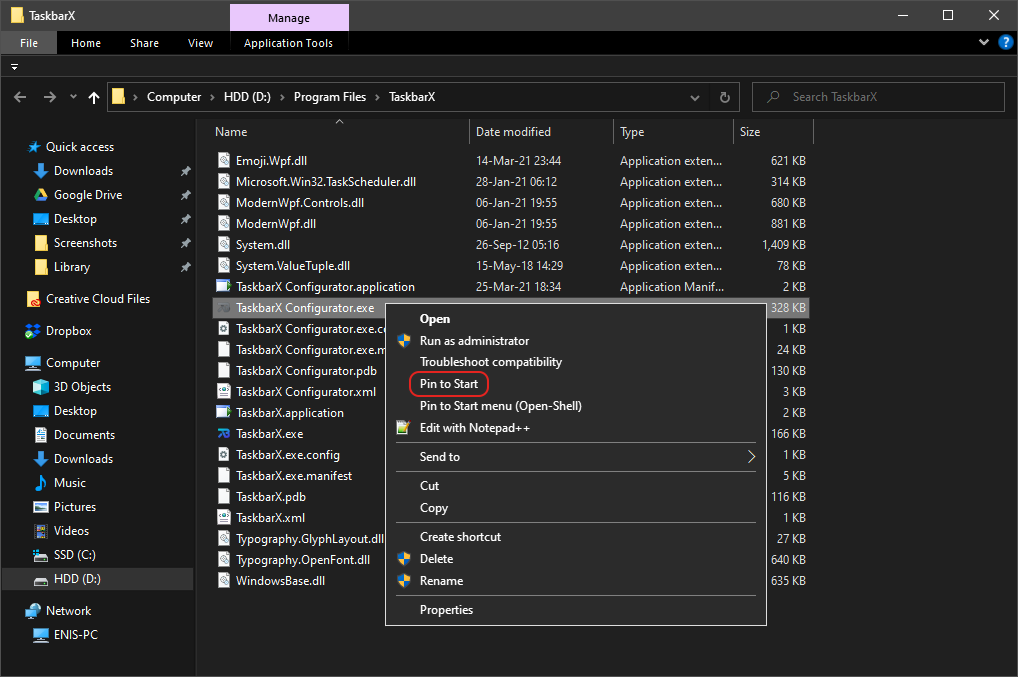Open the View ribbon tab
The width and height of the screenshot is (1018, 677).
(x=200, y=43)
